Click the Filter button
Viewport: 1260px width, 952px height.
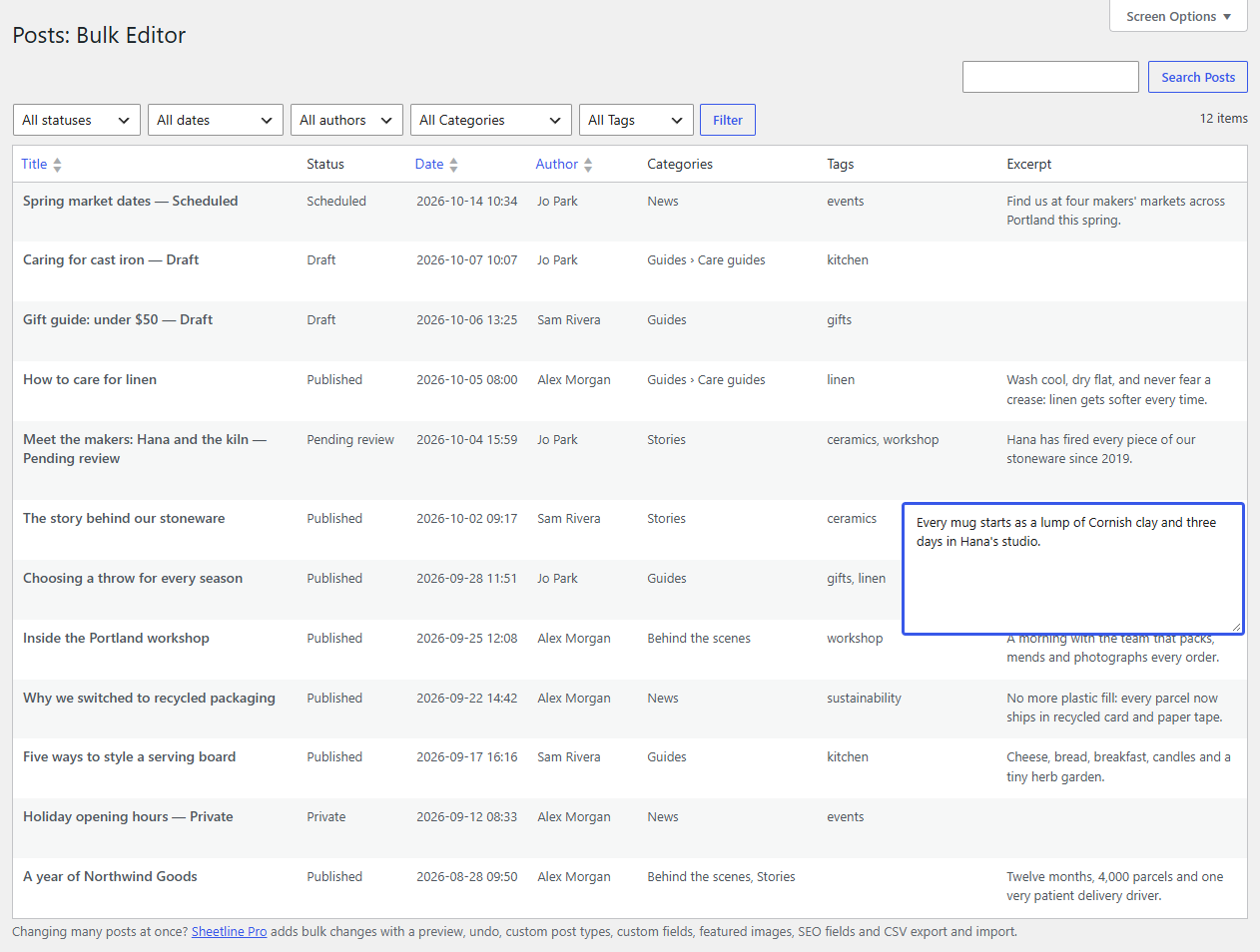[x=728, y=120]
